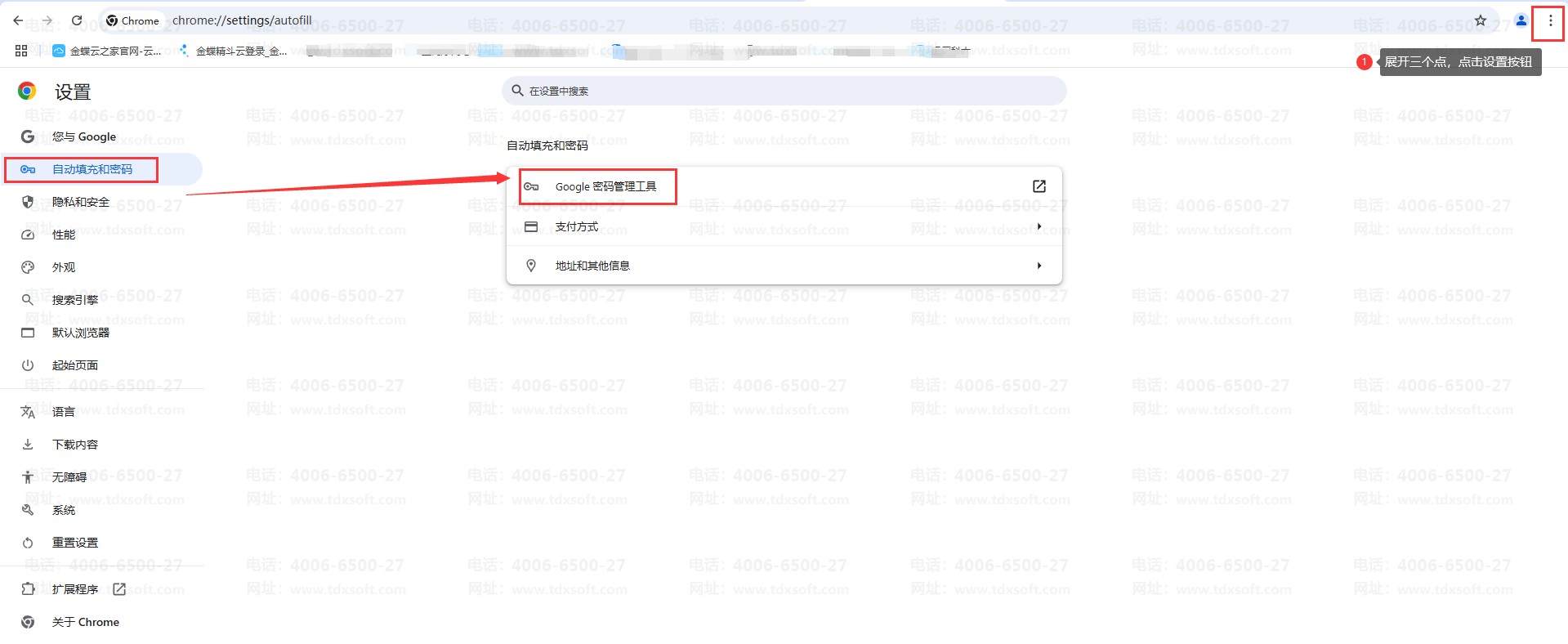The image size is (1568, 644).
Task: Click the 在设置中搜索 search field
Action: coord(784,91)
